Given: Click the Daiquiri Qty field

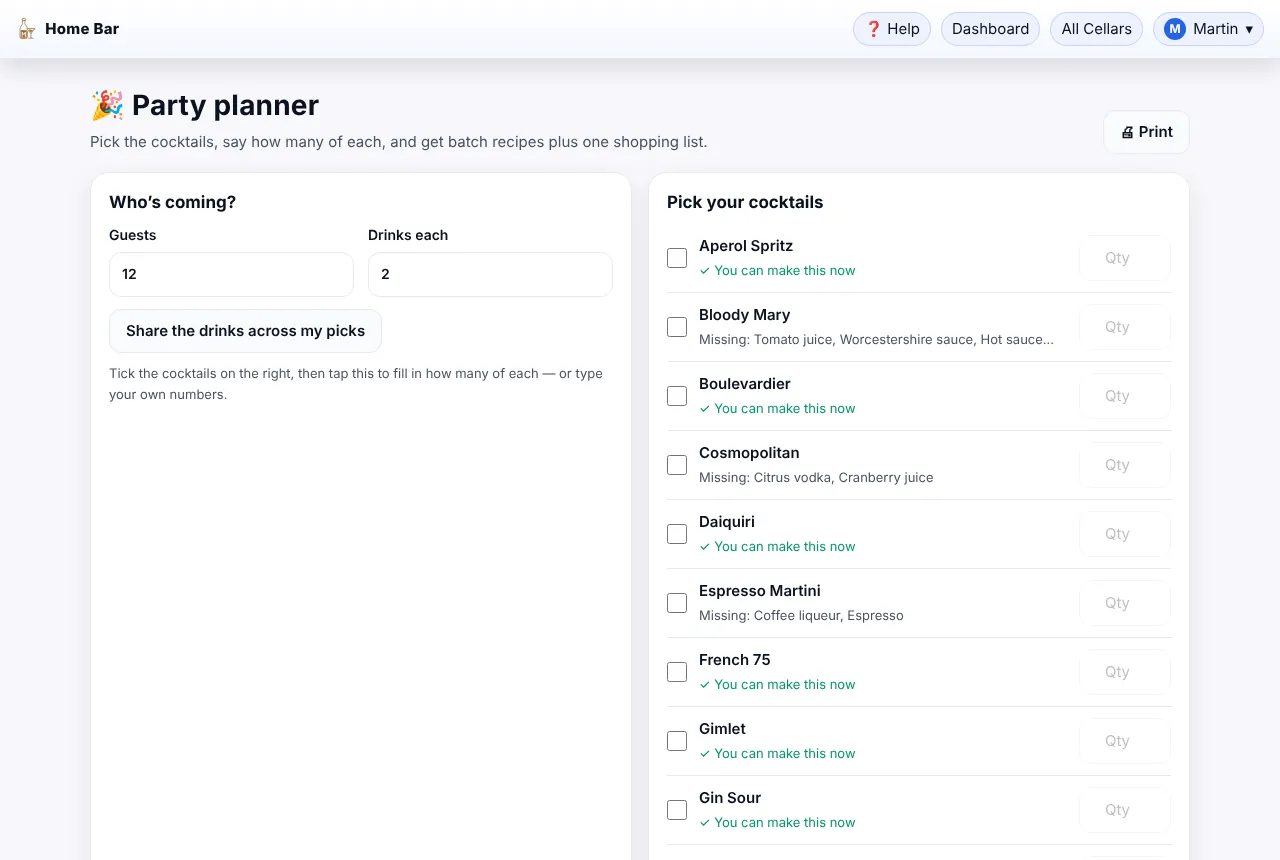Looking at the screenshot, I should click(1125, 534).
